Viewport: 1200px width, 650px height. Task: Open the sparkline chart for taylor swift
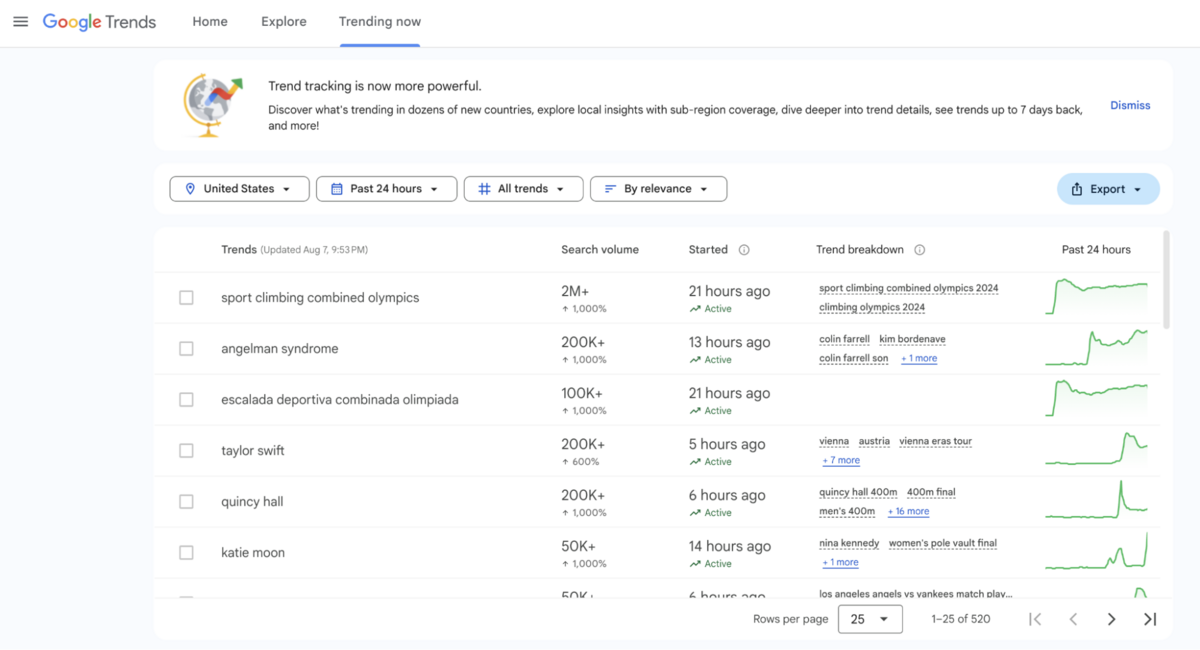click(1097, 449)
